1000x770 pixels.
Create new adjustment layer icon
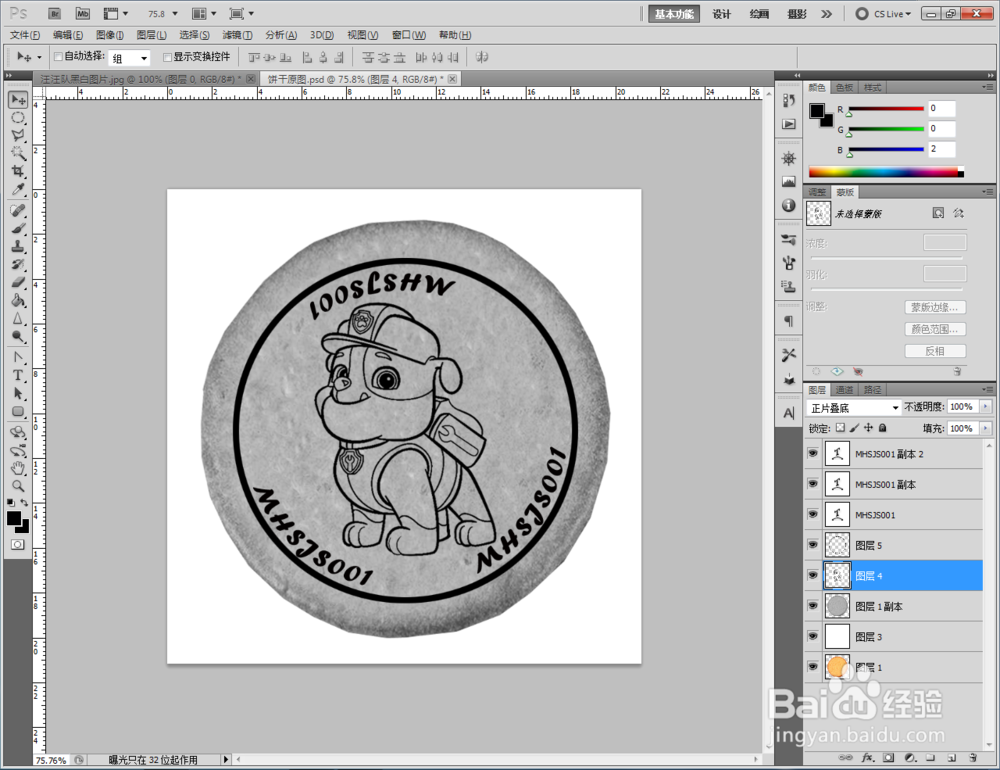tap(910, 758)
